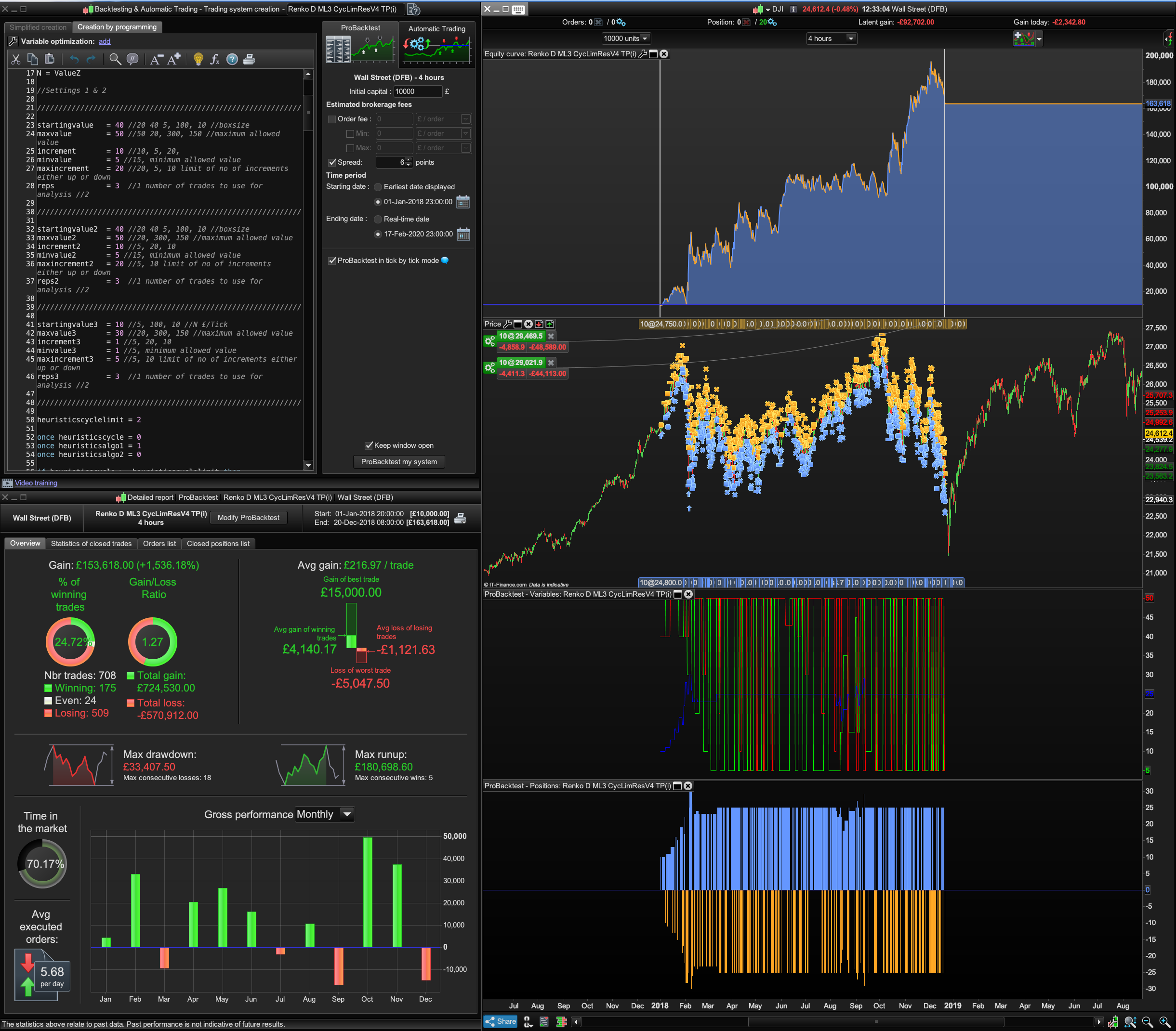The height and width of the screenshot is (1031, 1176).
Task: Click the zoom in magnifier on chart bottom bar
Action: coord(1164,1022)
